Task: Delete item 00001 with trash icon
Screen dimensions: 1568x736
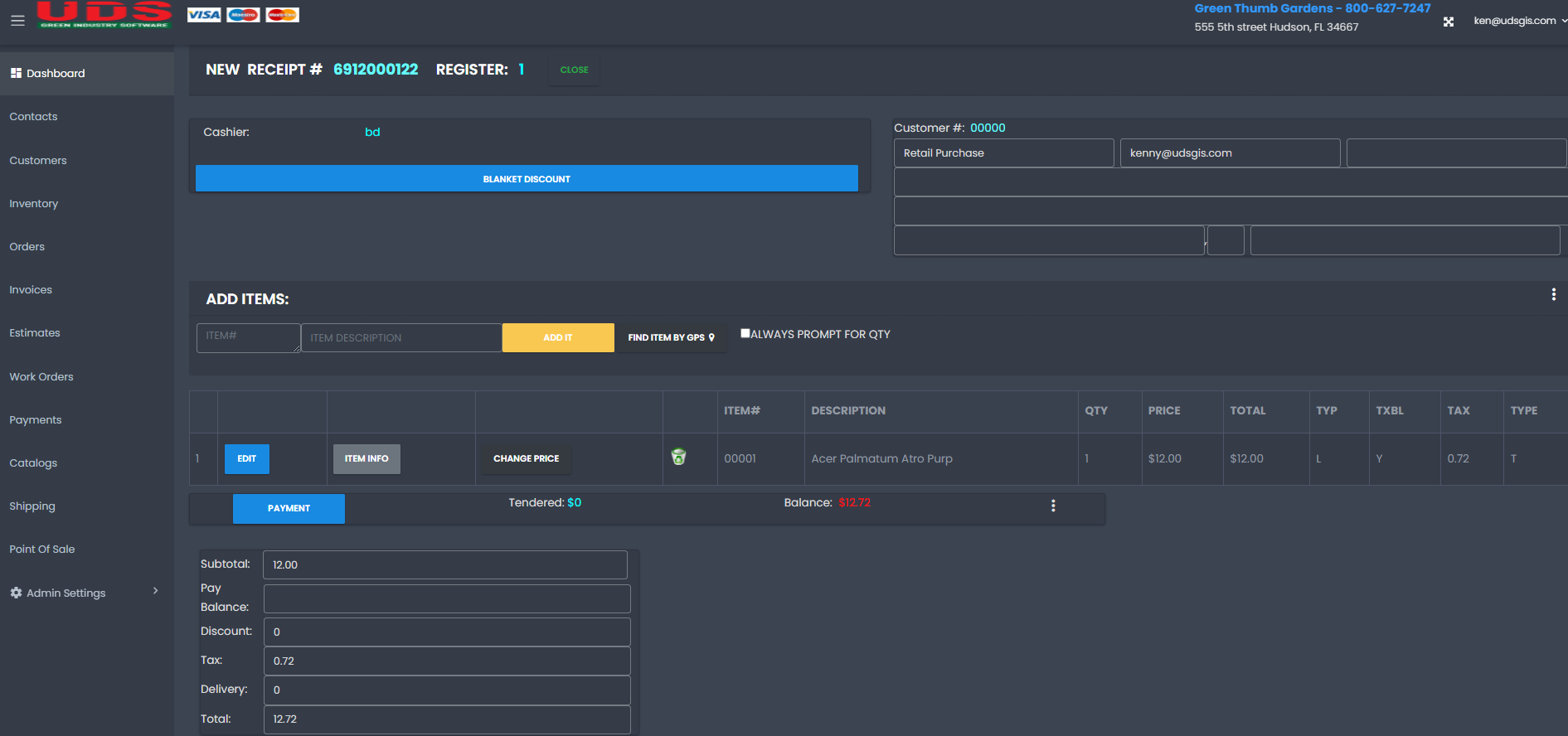Action: pyautogui.click(x=678, y=457)
